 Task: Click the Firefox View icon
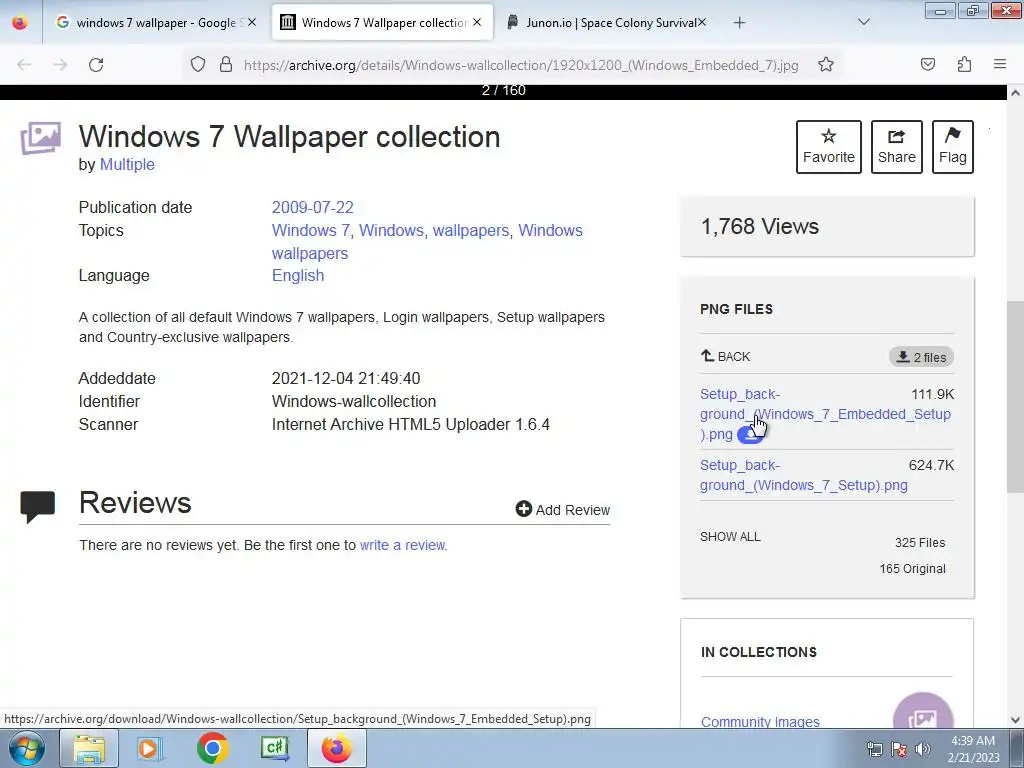tap(20, 23)
